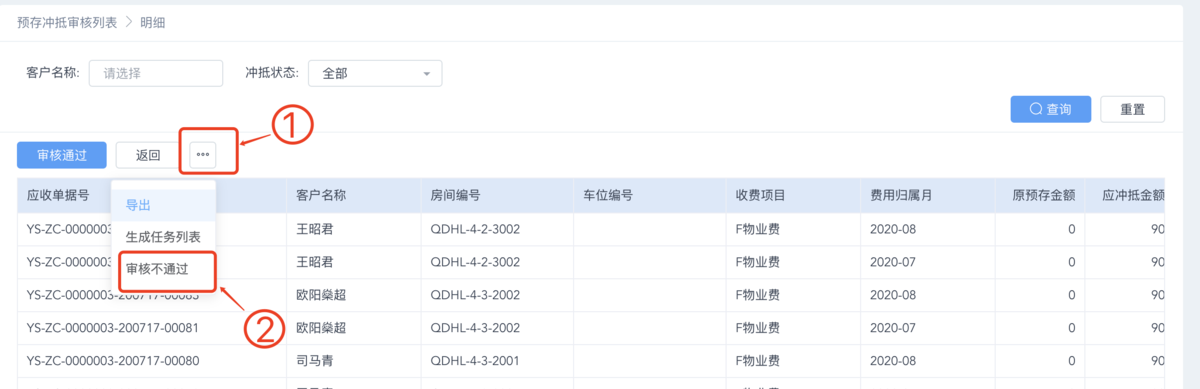Click the 重置 button
This screenshot has width=1200, height=389.
pyautogui.click(x=1132, y=109)
